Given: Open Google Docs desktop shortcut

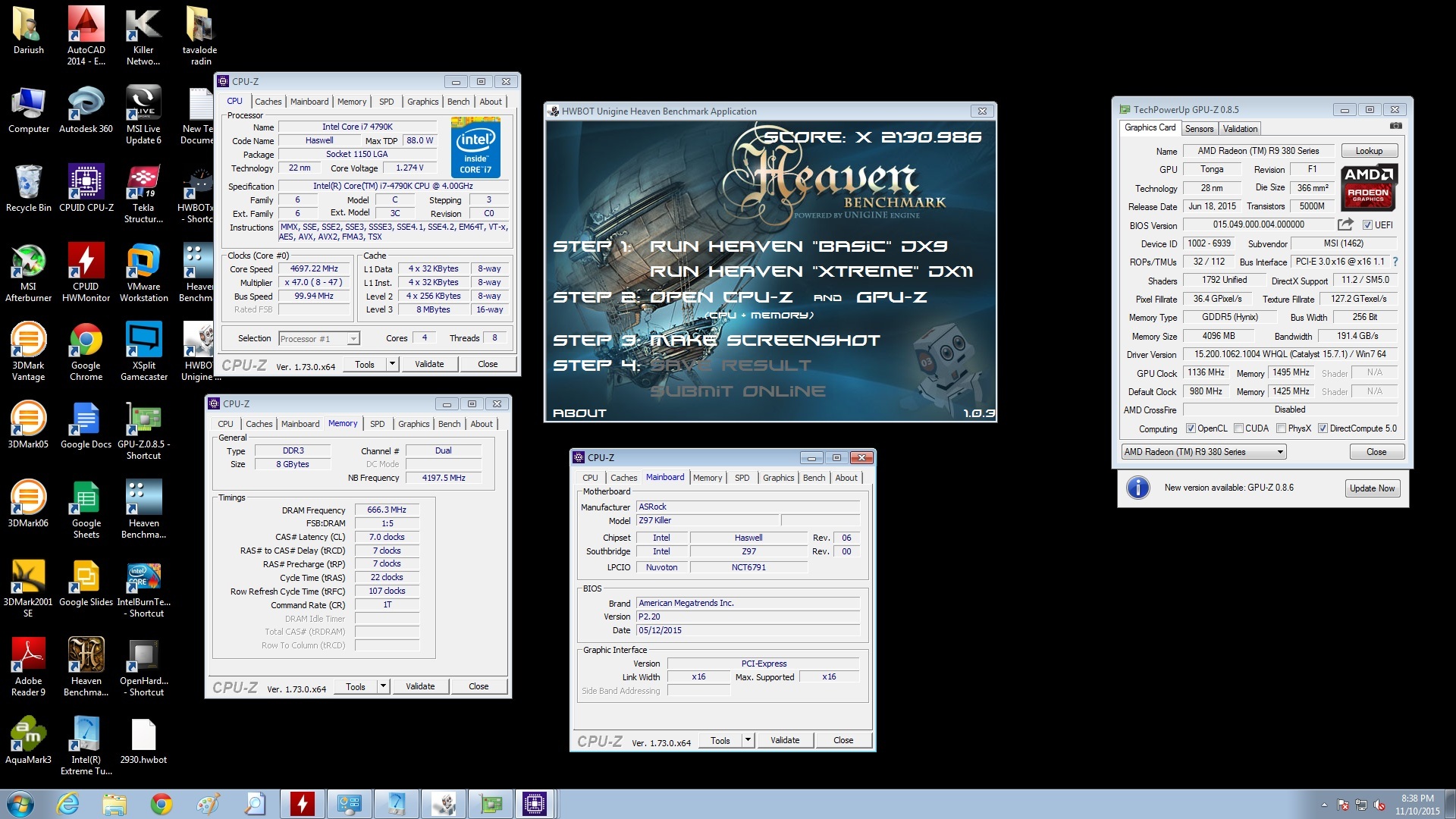Looking at the screenshot, I should coord(86,424).
